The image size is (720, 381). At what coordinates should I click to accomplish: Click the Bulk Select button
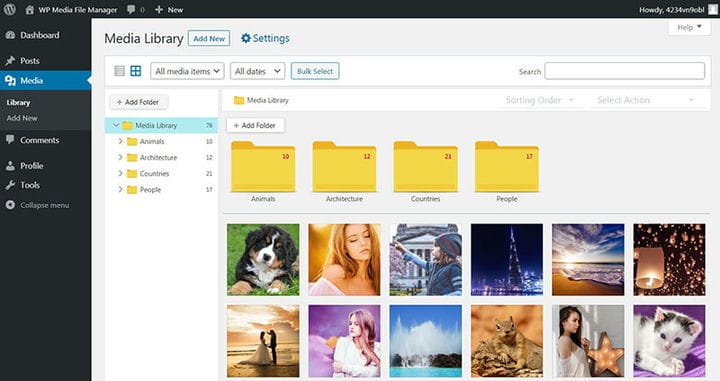(x=315, y=71)
